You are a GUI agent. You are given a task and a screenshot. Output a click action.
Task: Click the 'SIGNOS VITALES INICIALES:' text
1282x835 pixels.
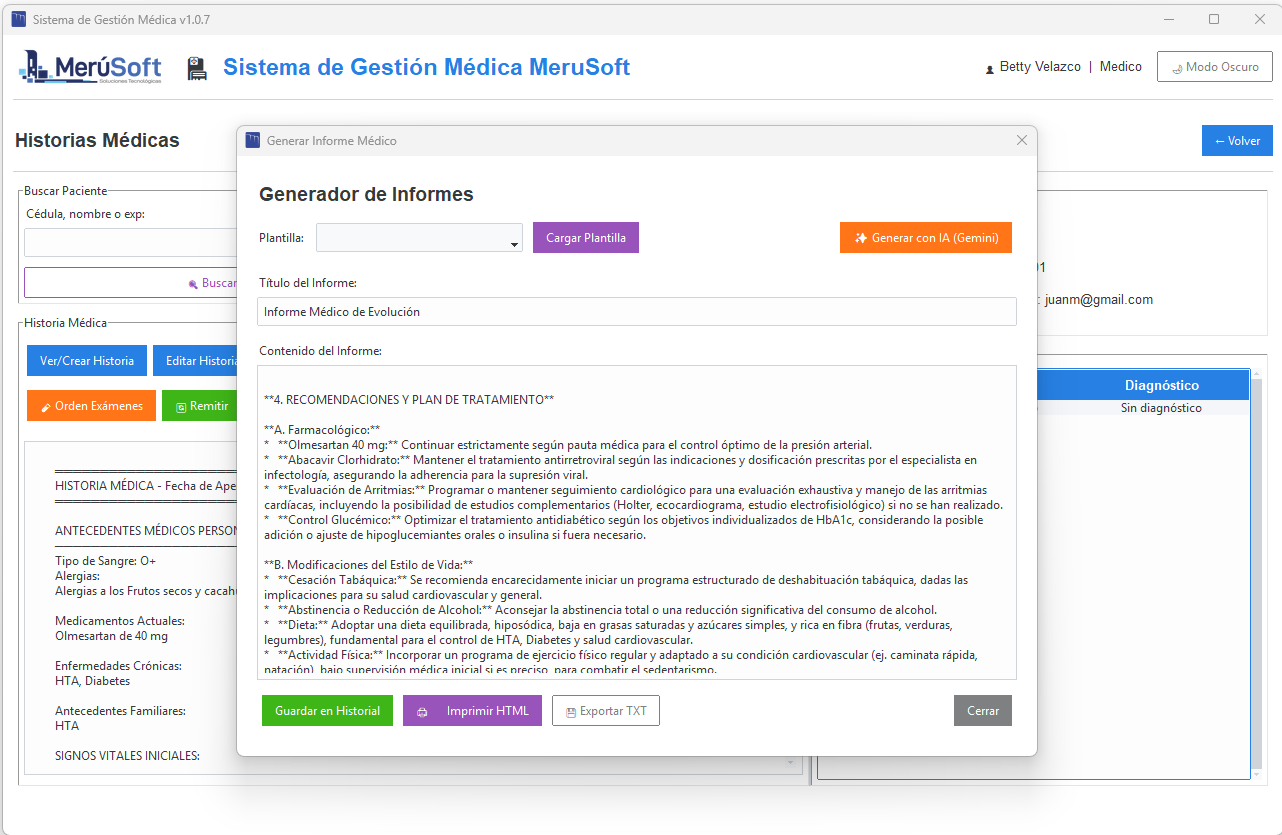(127, 756)
